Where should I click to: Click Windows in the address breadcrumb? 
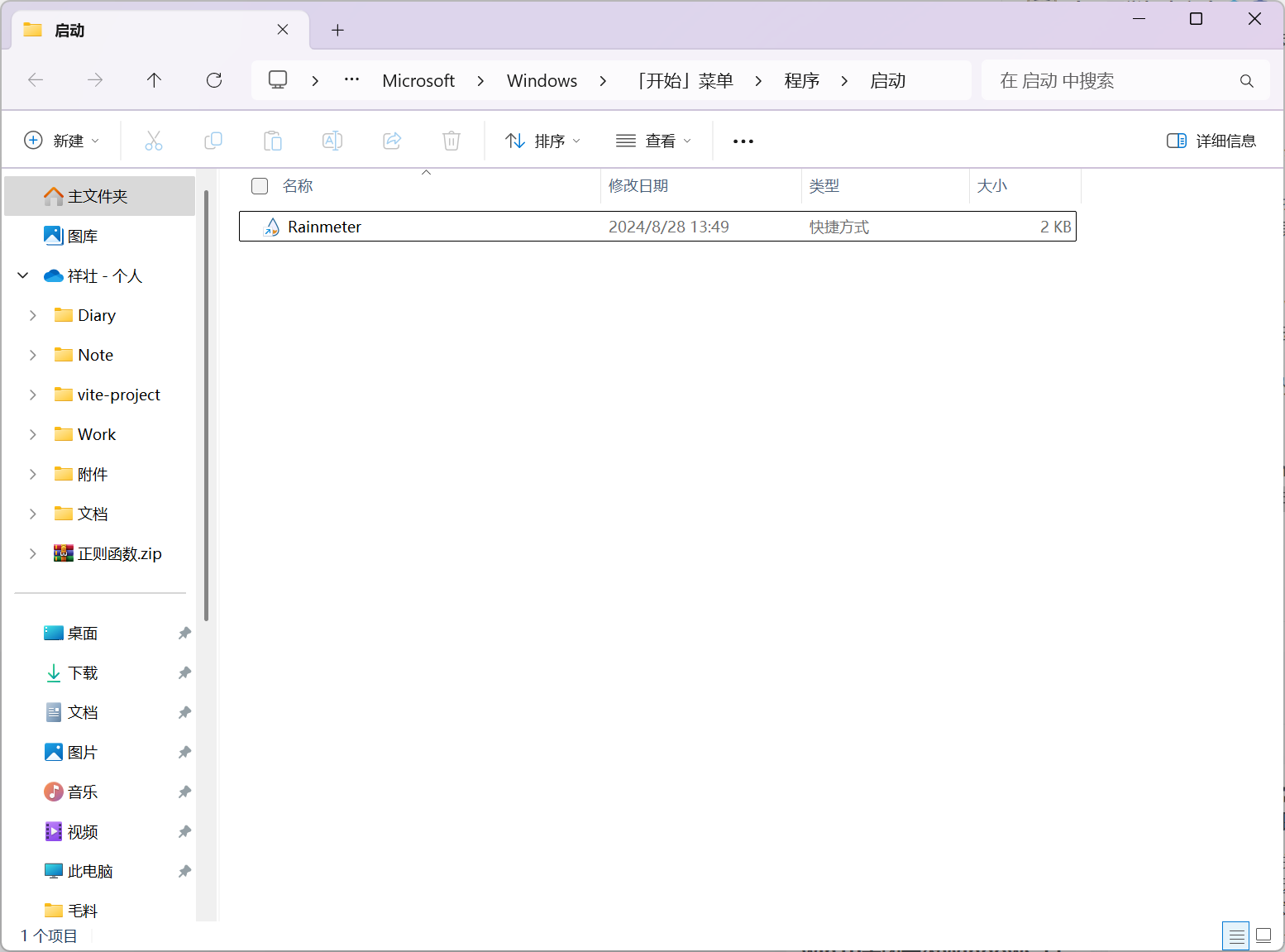542,81
